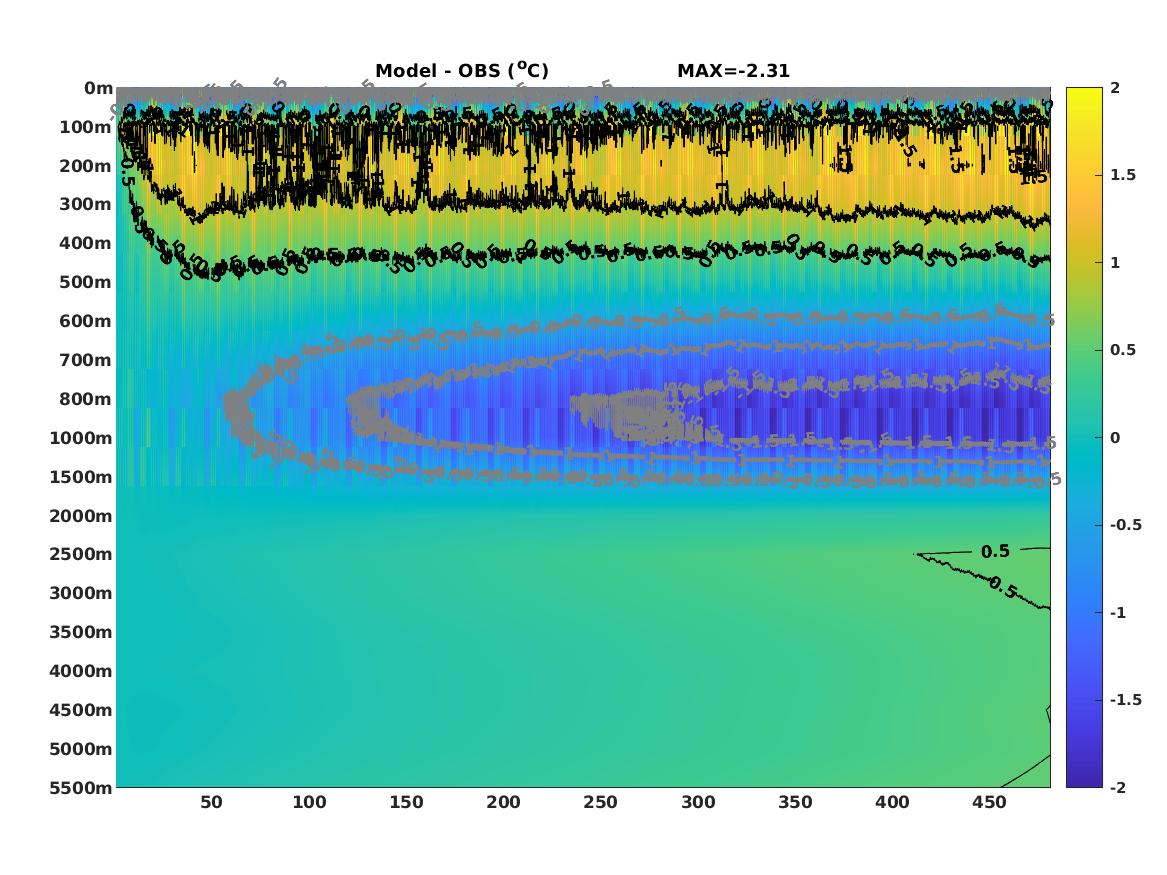Click the colorbar tick label '-0.5'
1167x875 pixels.
pos(1125,525)
